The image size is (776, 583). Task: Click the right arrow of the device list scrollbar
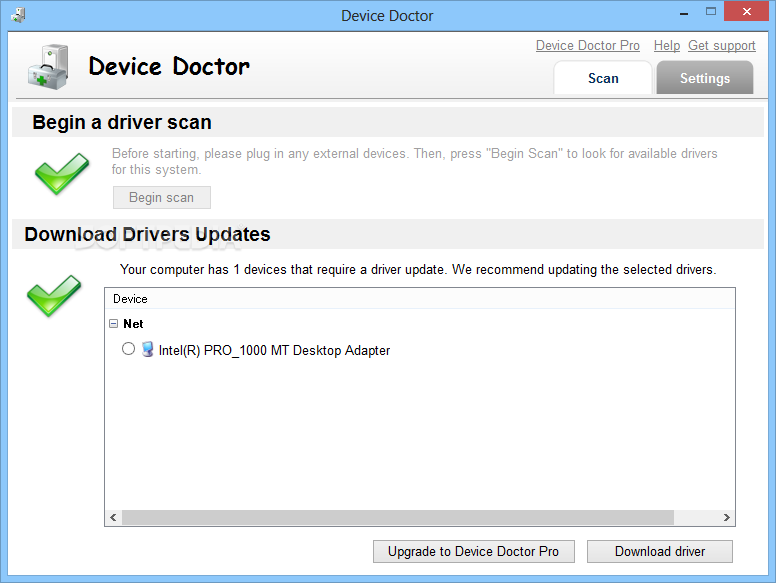tap(727, 518)
